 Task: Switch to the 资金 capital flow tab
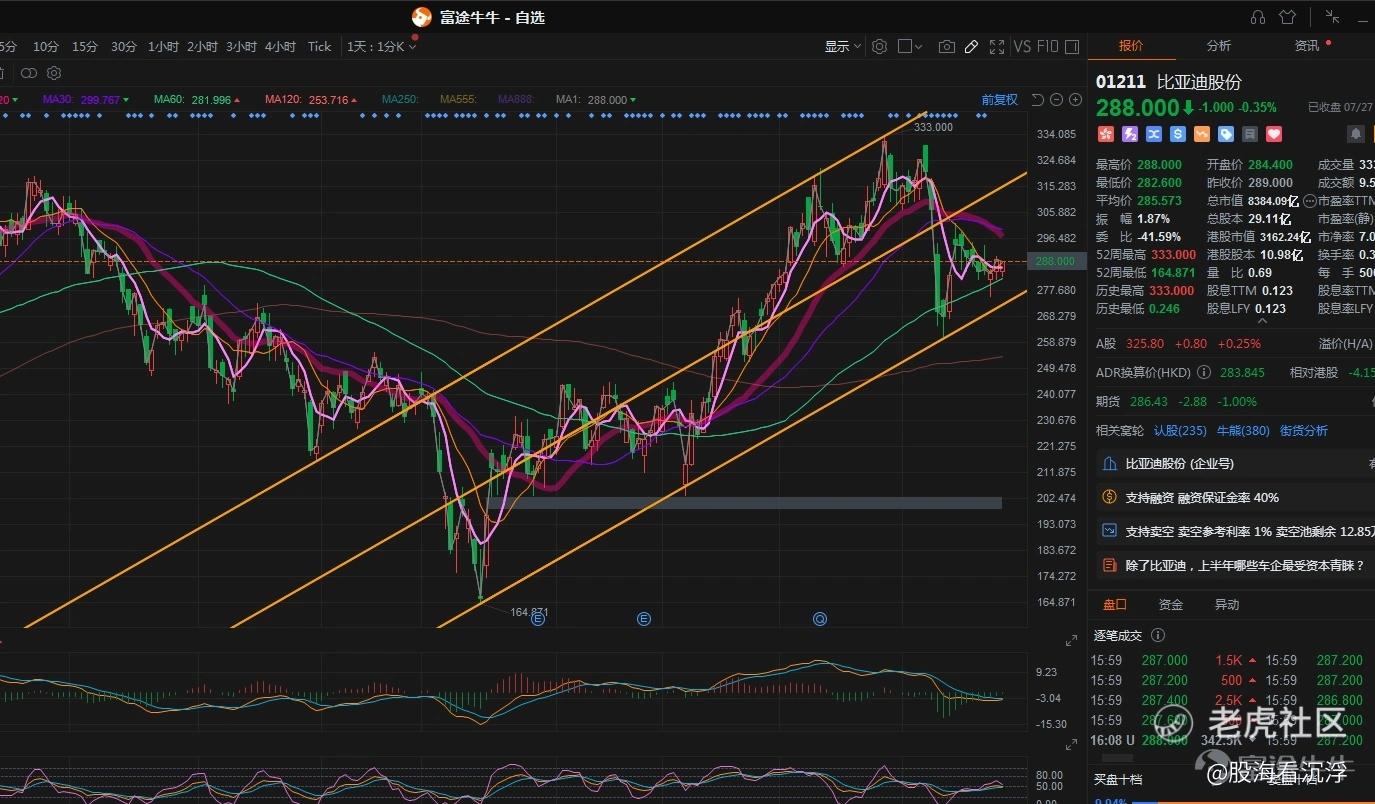point(1170,605)
